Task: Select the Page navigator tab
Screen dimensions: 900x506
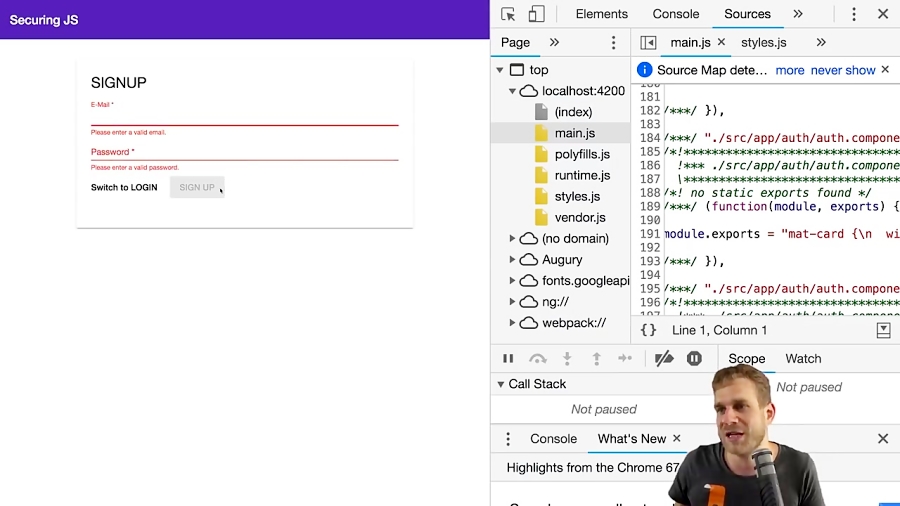Action: click(515, 42)
